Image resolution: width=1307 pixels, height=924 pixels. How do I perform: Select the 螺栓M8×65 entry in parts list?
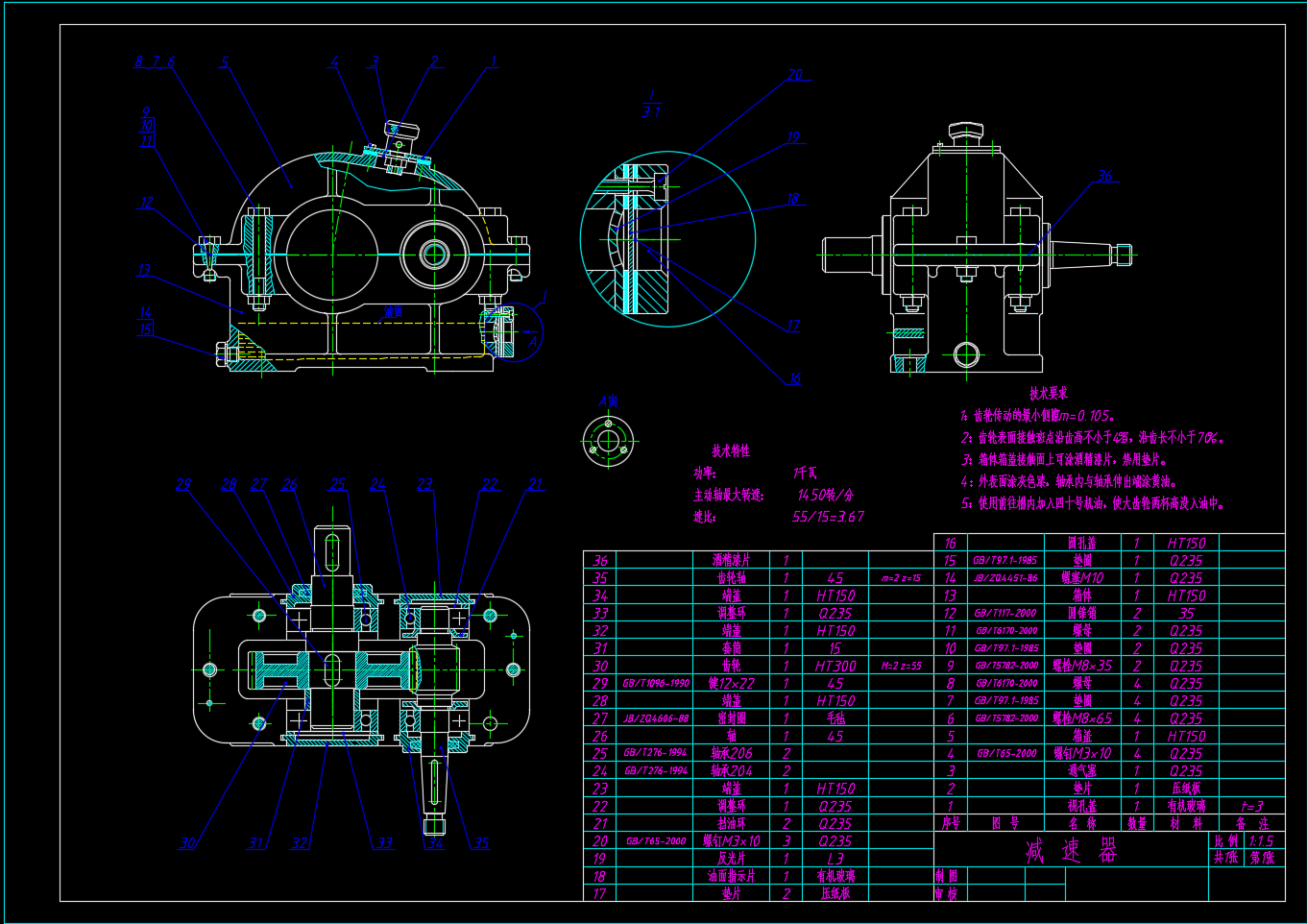pos(1082,718)
